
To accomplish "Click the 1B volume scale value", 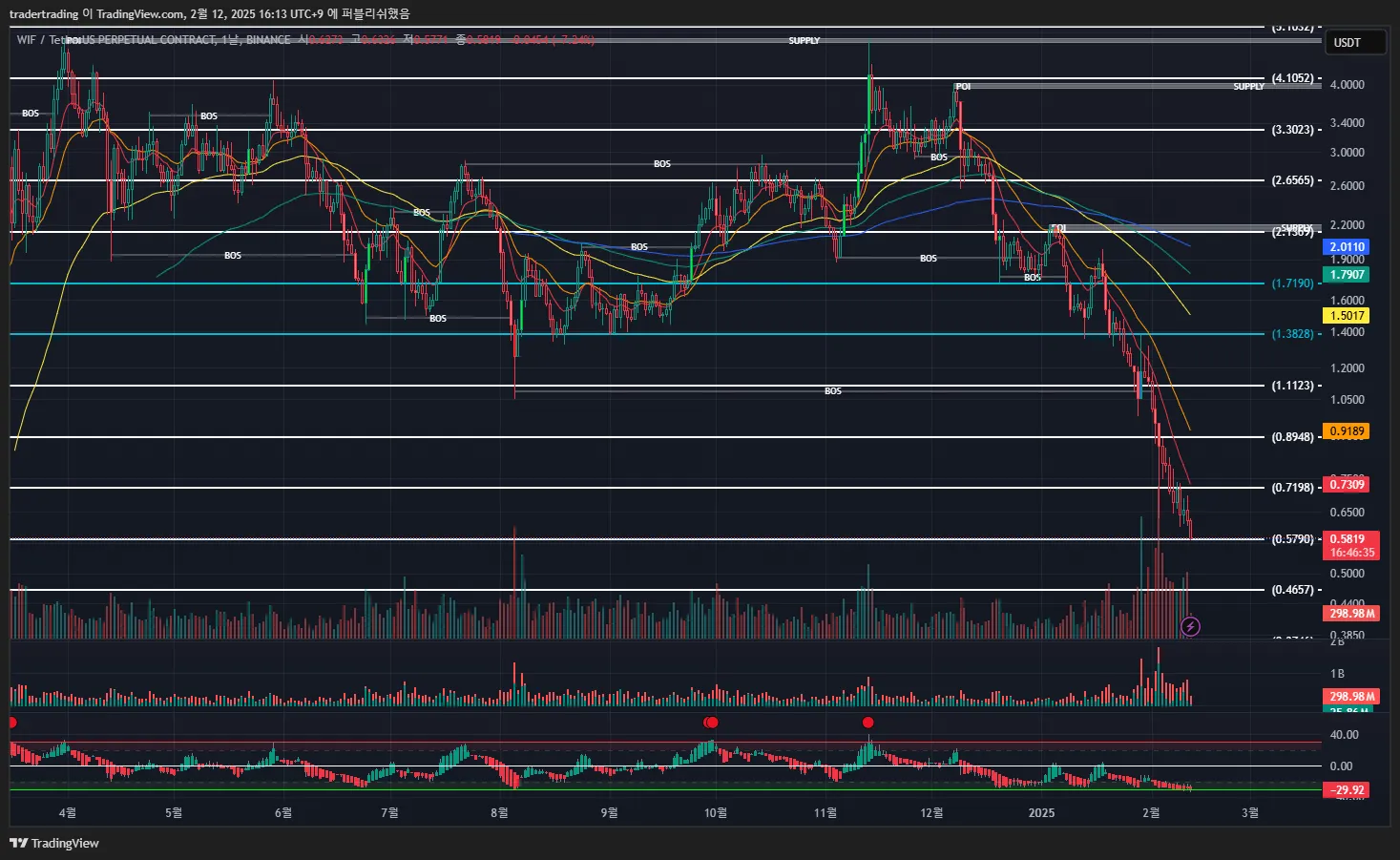I will click(1337, 673).
